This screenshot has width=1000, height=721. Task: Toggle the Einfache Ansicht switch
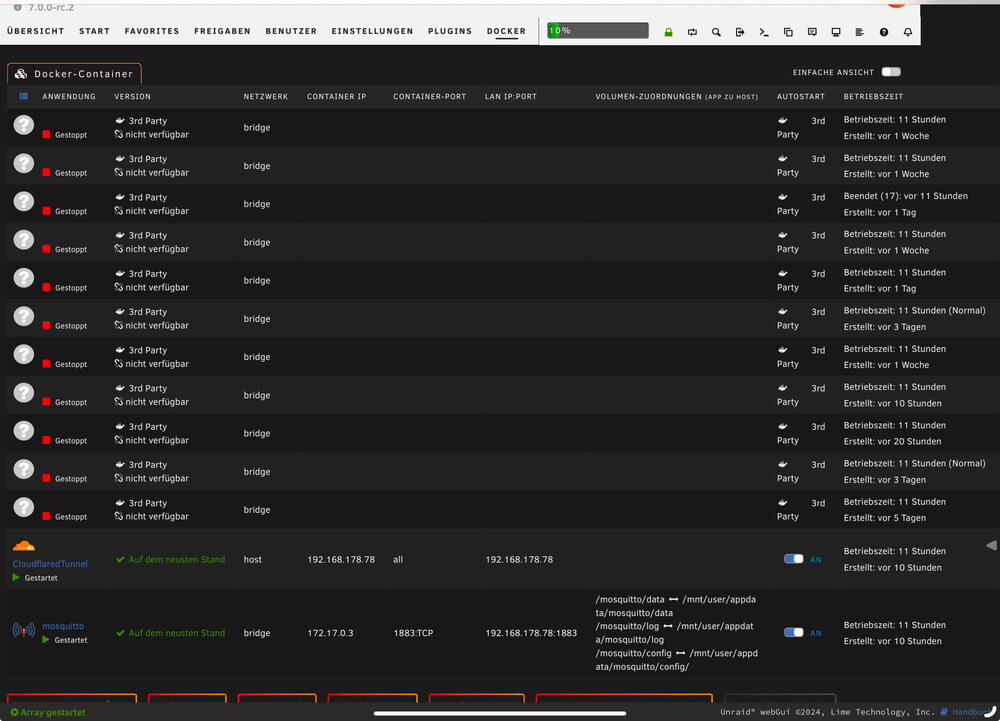(891, 72)
